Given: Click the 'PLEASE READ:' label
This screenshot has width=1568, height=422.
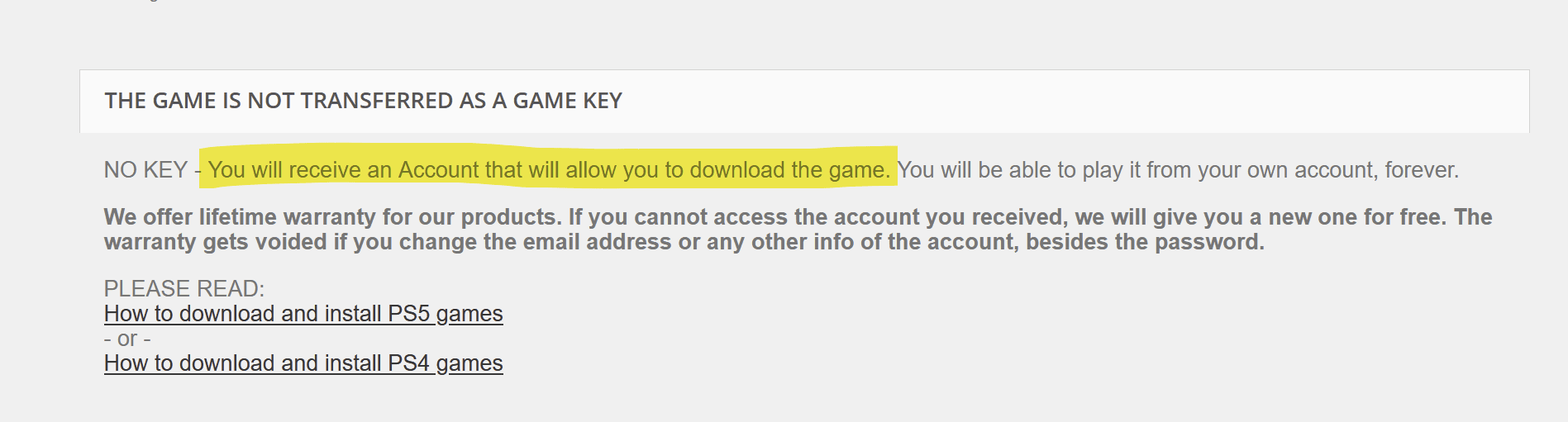Looking at the screenshot, I should click(x=184, y=289).
